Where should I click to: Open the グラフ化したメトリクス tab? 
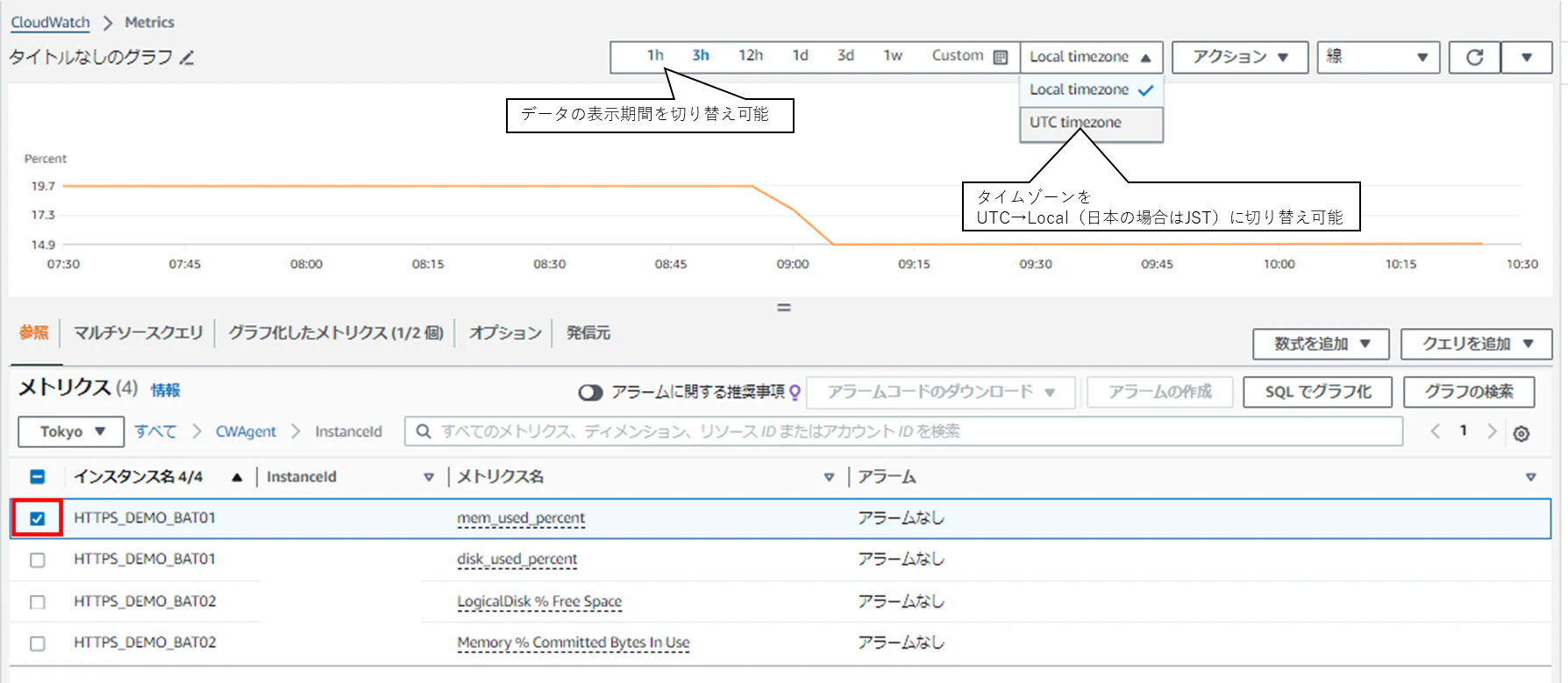[336, 333]
